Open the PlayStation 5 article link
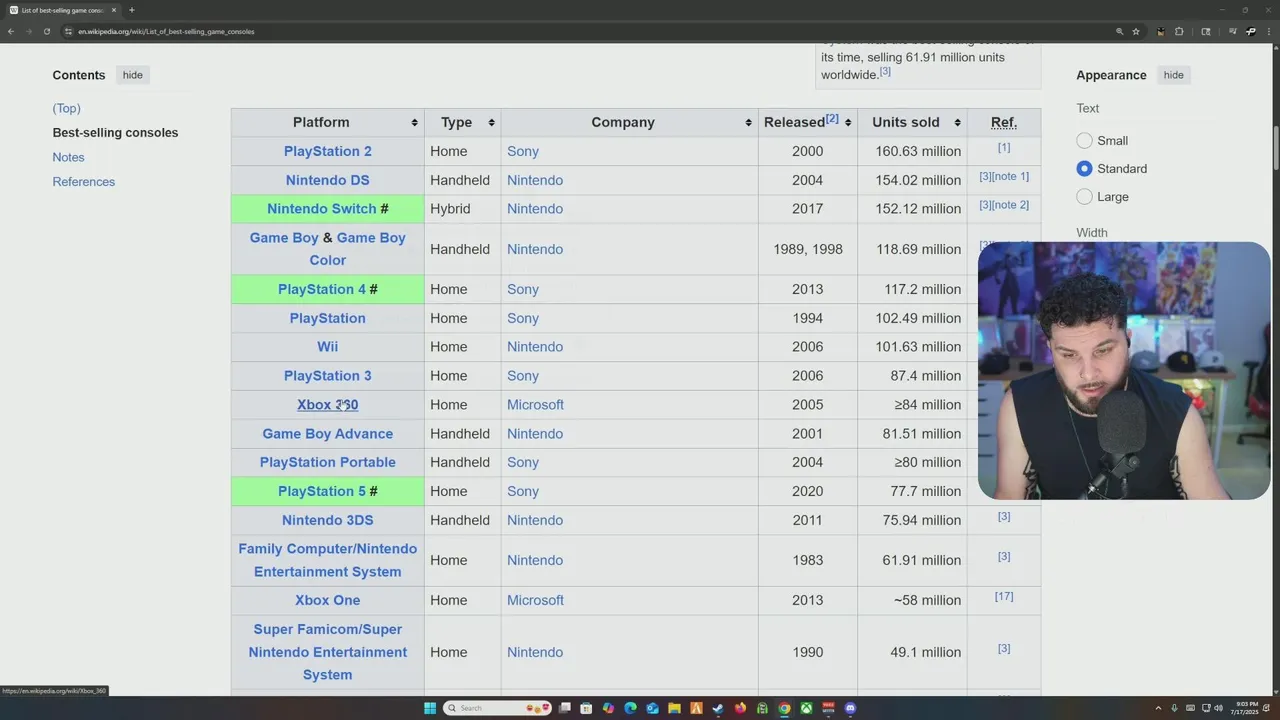 (x=322, y=491)
